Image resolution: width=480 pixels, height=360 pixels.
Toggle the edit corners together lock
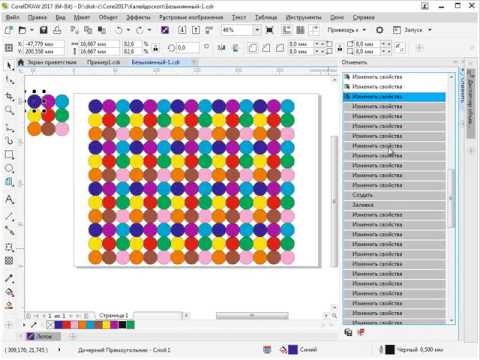[x=339, y=48]
